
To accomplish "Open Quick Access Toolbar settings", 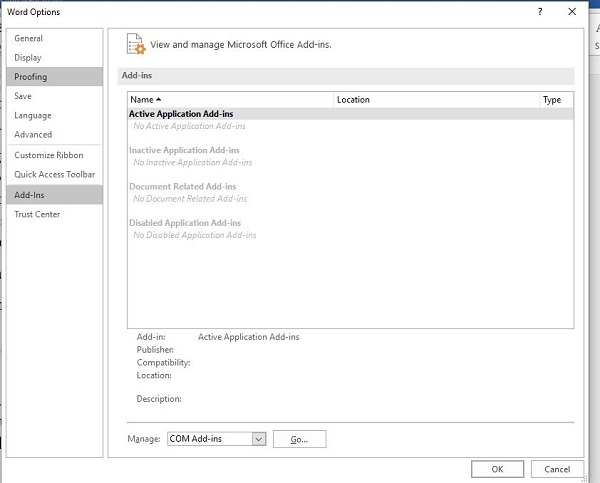I will click(55, 174).
